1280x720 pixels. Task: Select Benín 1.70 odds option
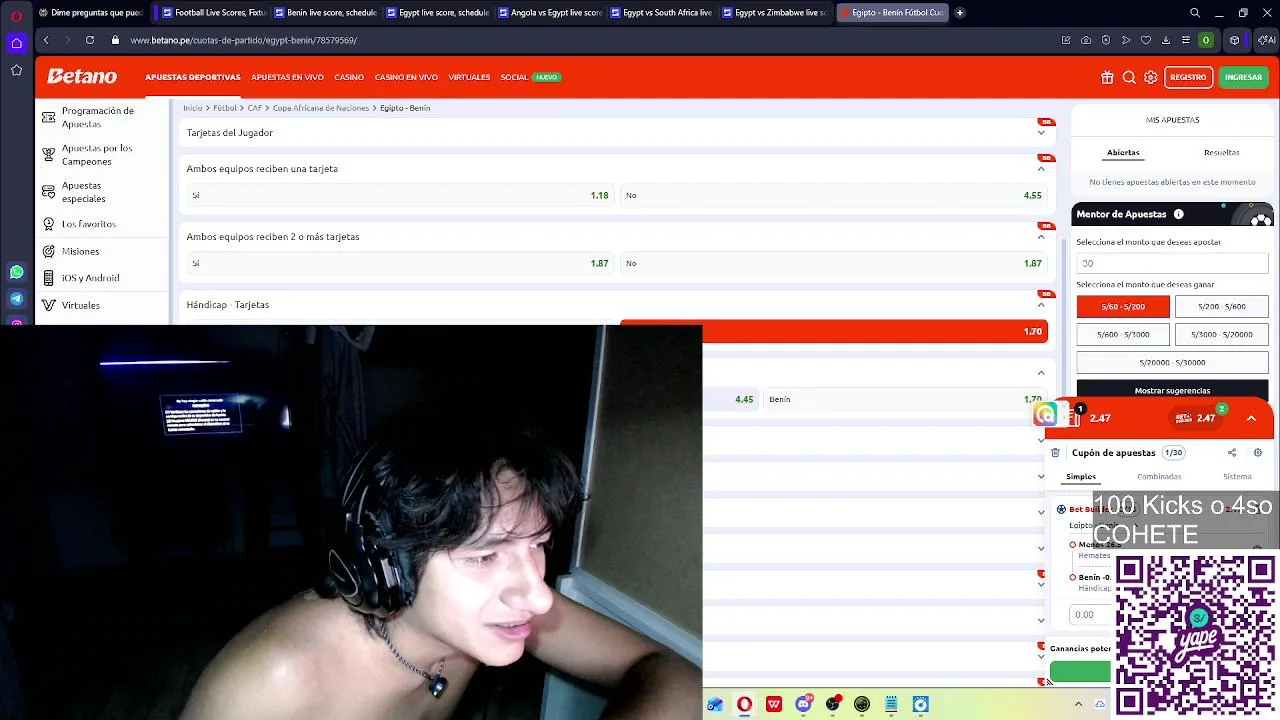click(906, 399)
